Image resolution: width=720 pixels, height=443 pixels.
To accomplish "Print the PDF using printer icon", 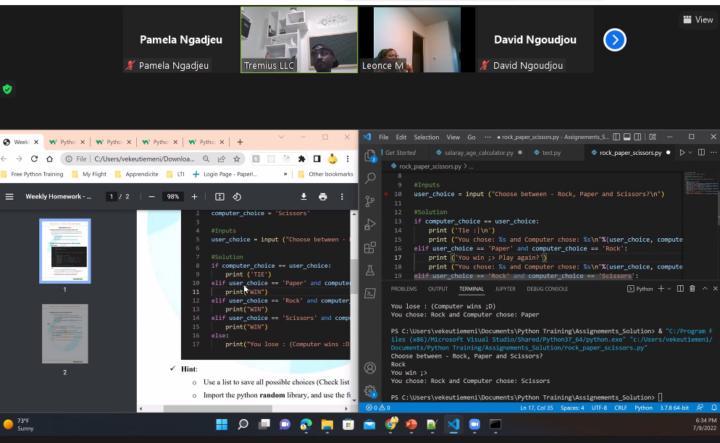I will tap(323, 197).
